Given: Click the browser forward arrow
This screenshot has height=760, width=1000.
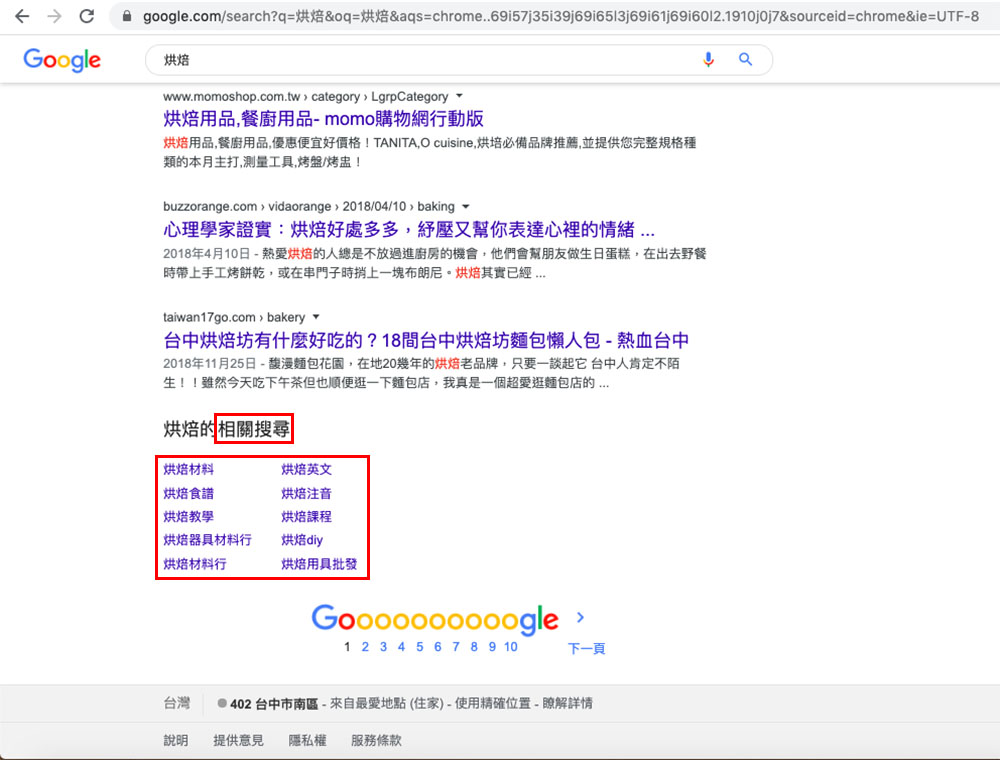Looking at the screenshot, I should coord(53,16).
